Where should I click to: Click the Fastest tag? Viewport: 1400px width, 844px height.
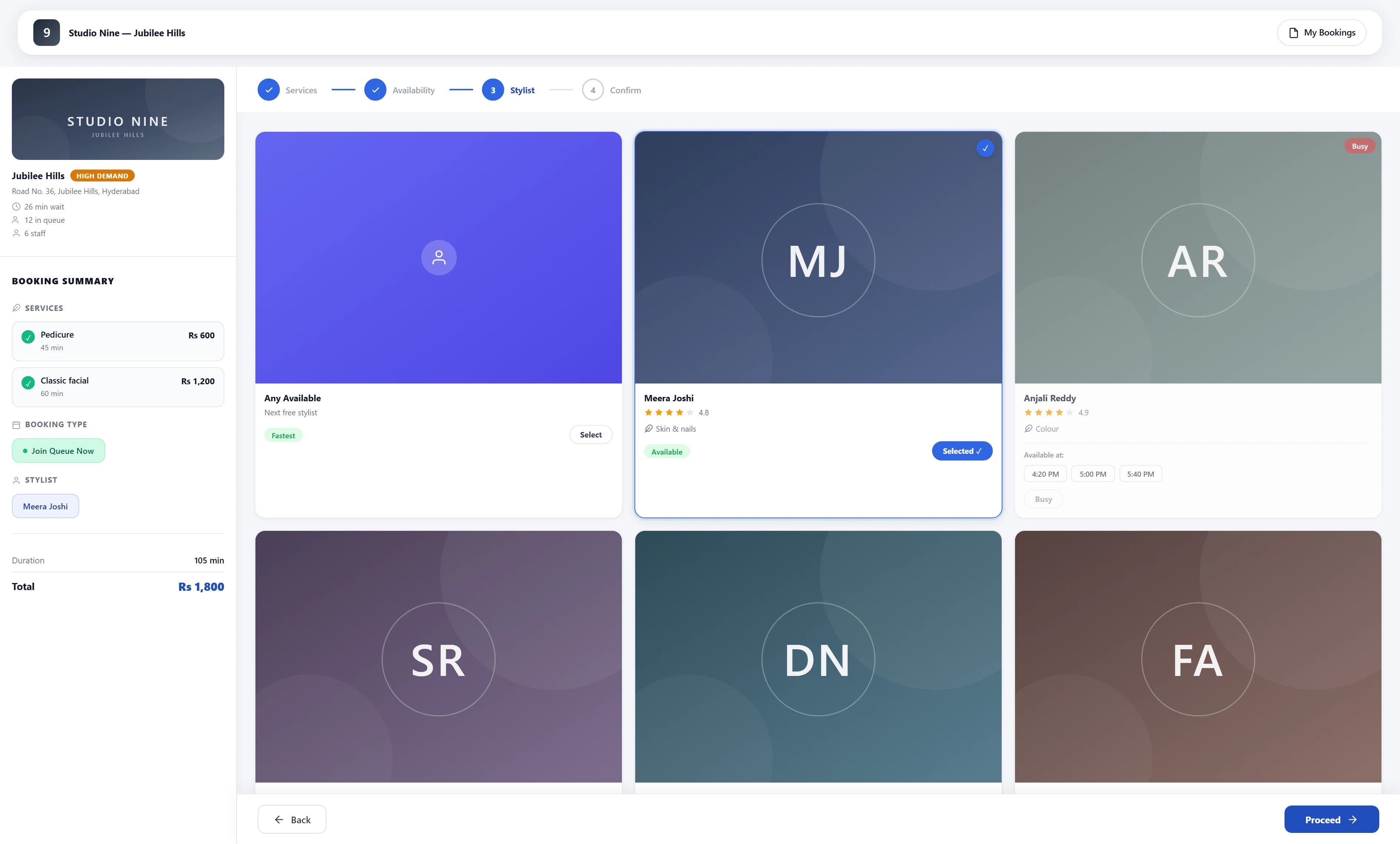coord(283,436)
